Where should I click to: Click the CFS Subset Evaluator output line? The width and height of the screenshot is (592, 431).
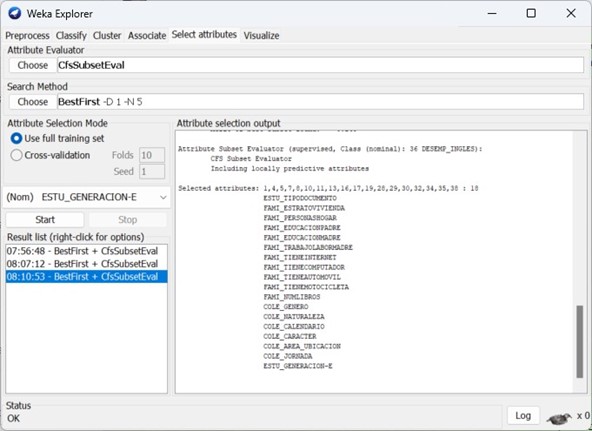[x=251, y=159]
